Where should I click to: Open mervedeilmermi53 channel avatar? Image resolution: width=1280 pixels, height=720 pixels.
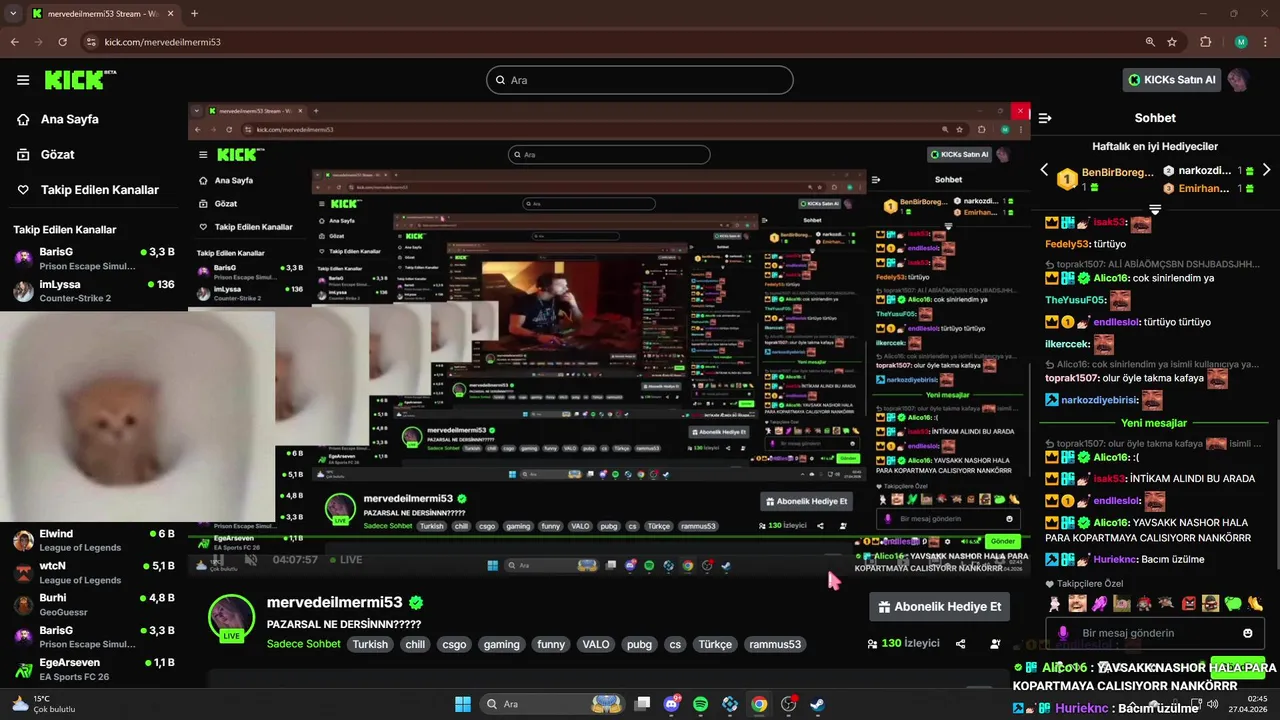pos(231,617)
